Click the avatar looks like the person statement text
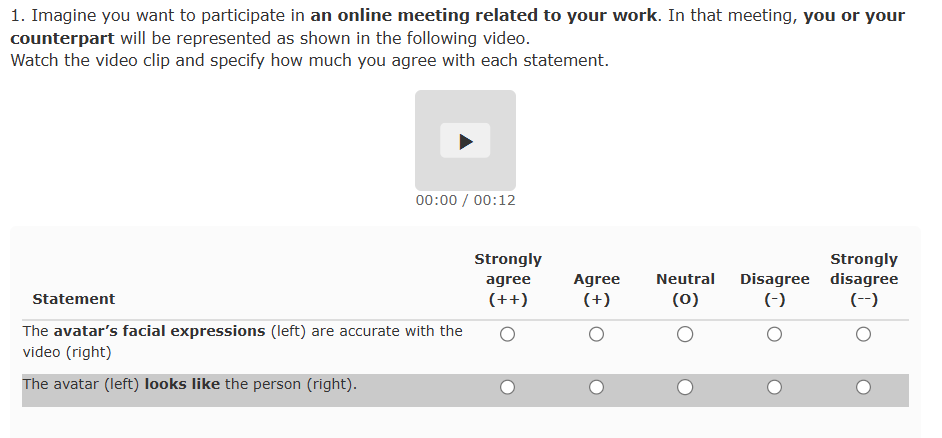This screenshot has width=942, height=438. tap(189, 384)
